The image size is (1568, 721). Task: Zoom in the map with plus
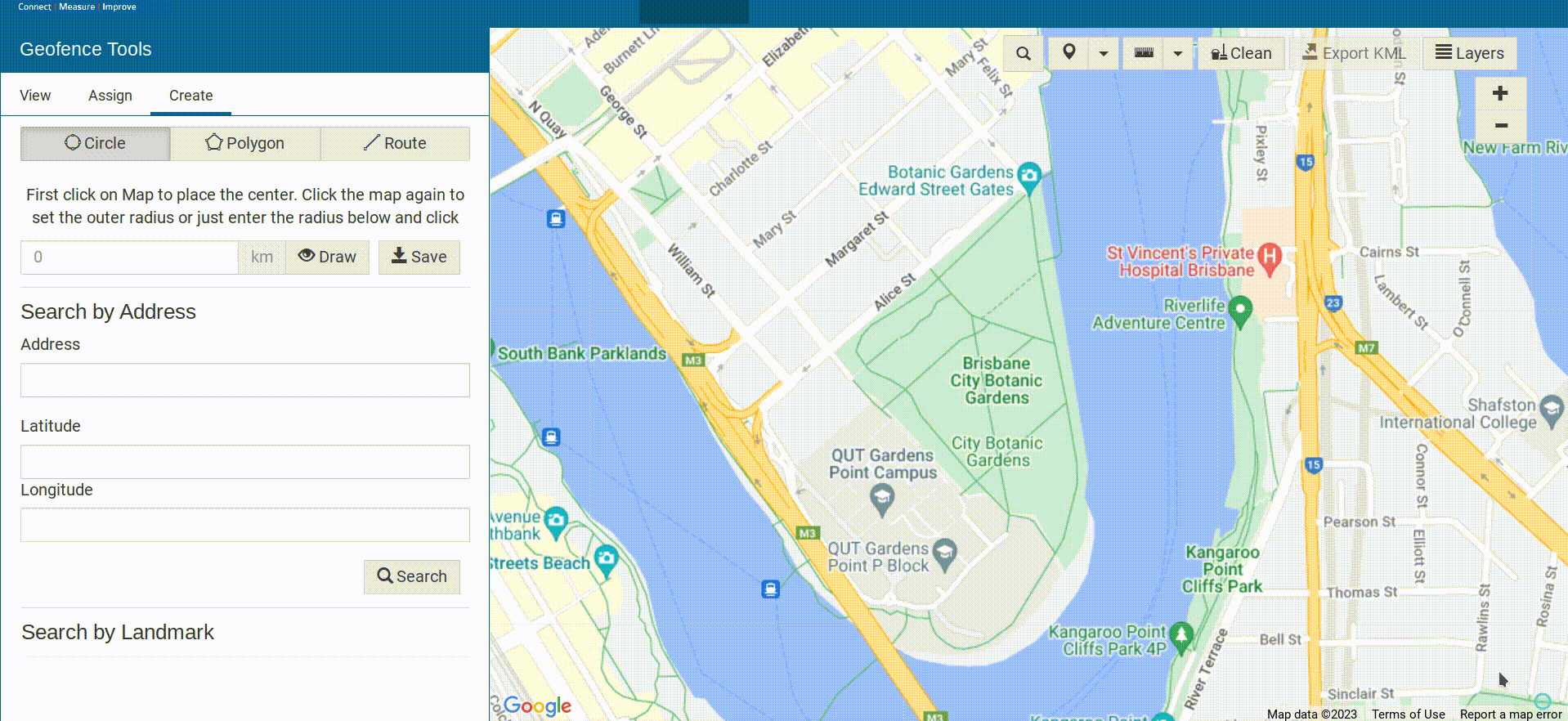(x=1500, y=93)
